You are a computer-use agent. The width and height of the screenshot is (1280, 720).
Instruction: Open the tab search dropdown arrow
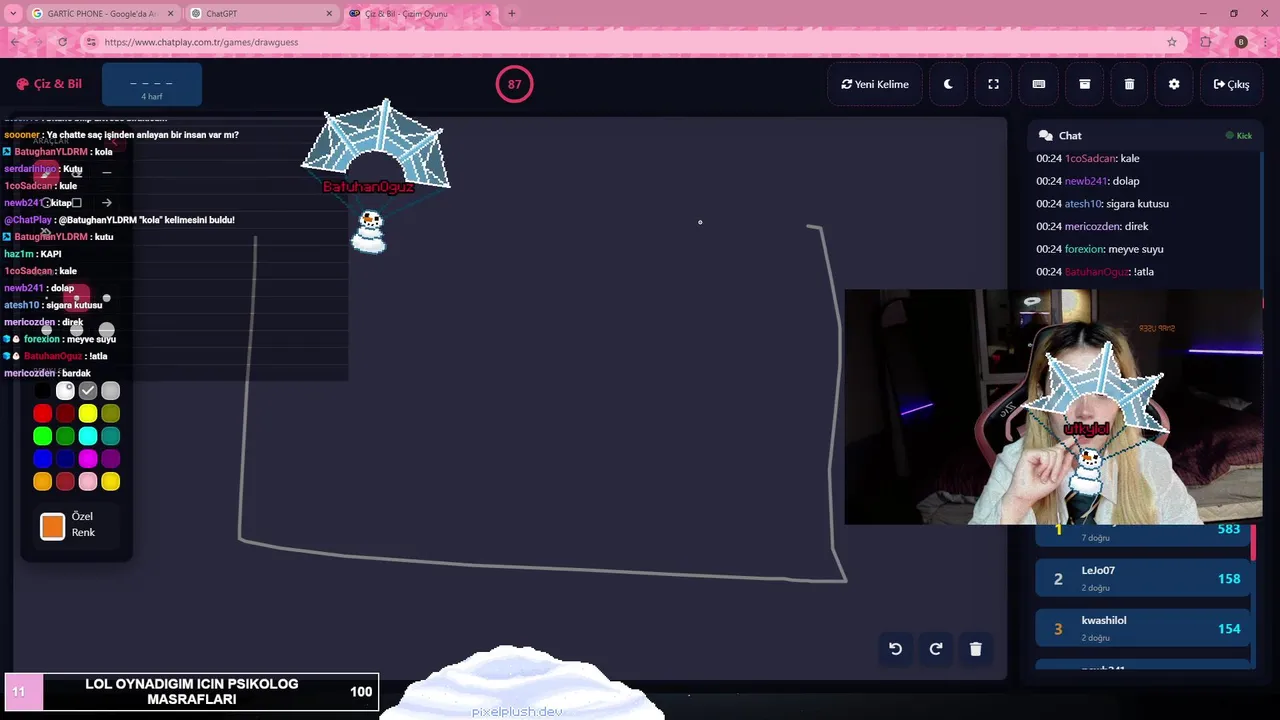click(x=13, y=14)
